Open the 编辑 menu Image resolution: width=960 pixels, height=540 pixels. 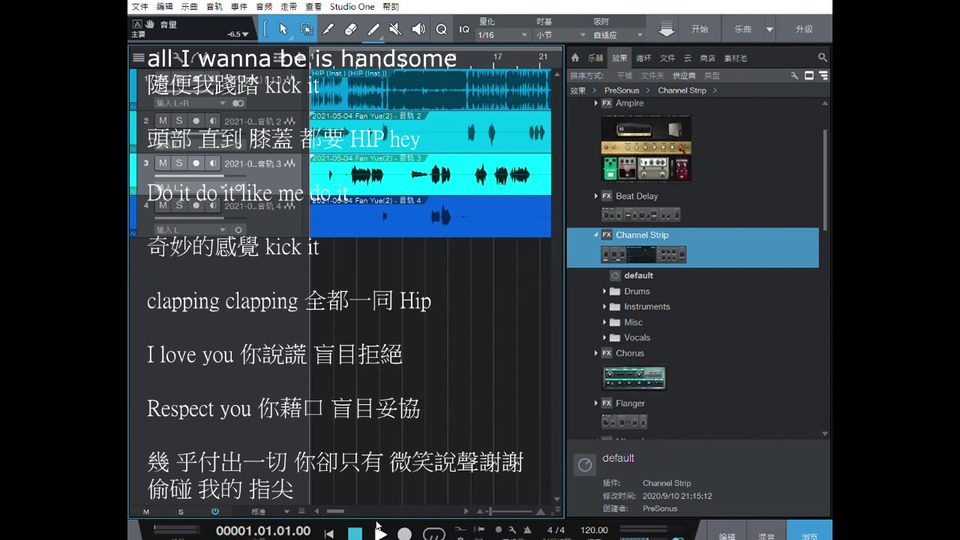coord(165,7)
